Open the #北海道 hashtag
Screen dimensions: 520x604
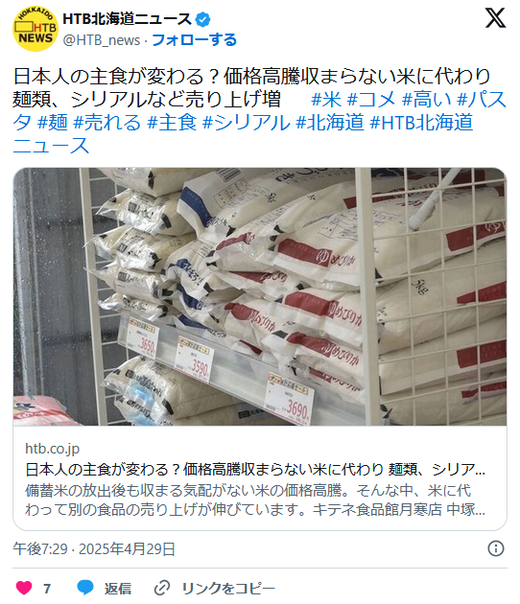[330, 122]
